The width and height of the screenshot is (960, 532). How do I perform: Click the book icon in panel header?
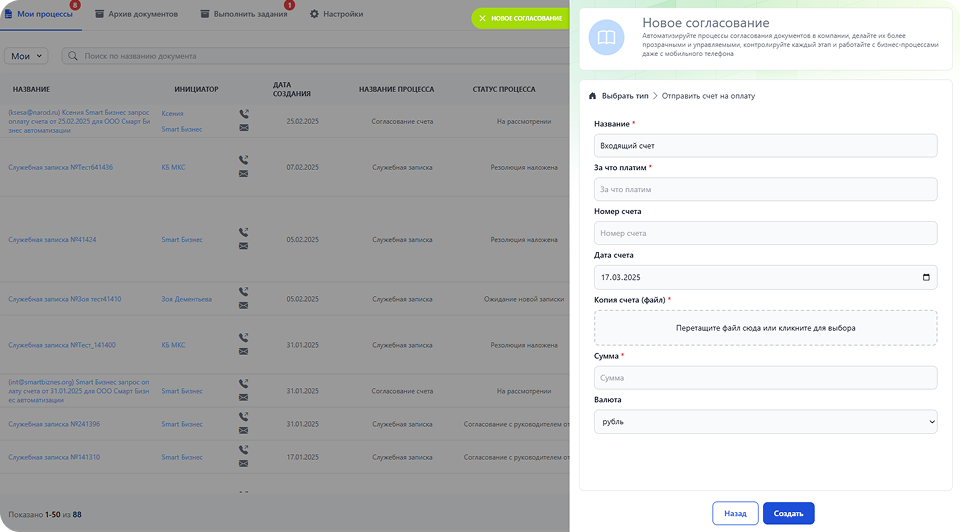[606, 37]
